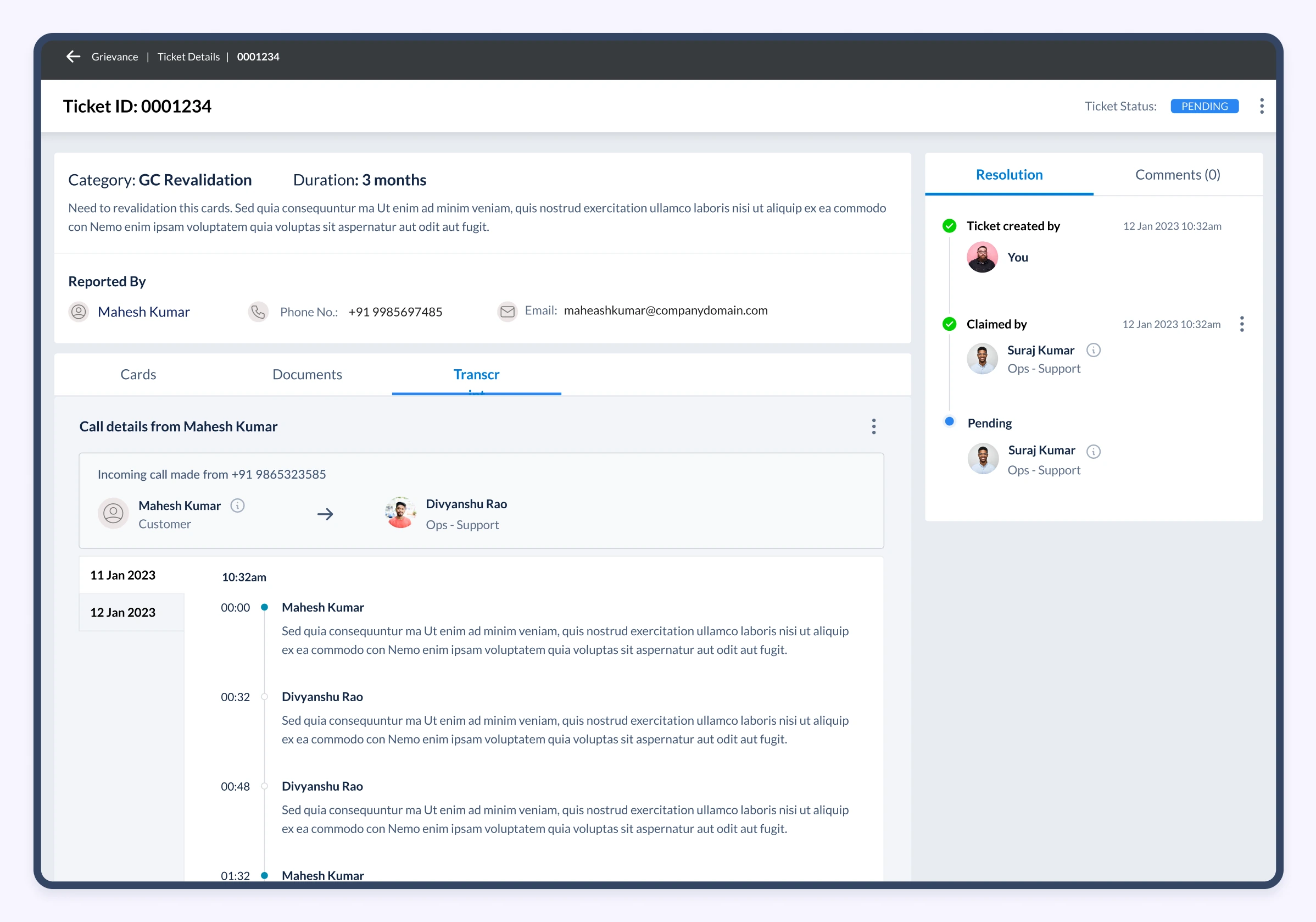Viewport: 1316px width, 922px height.
Task: Click the email envelope icon
Action: pyautogui.click(x=508, y=312)
